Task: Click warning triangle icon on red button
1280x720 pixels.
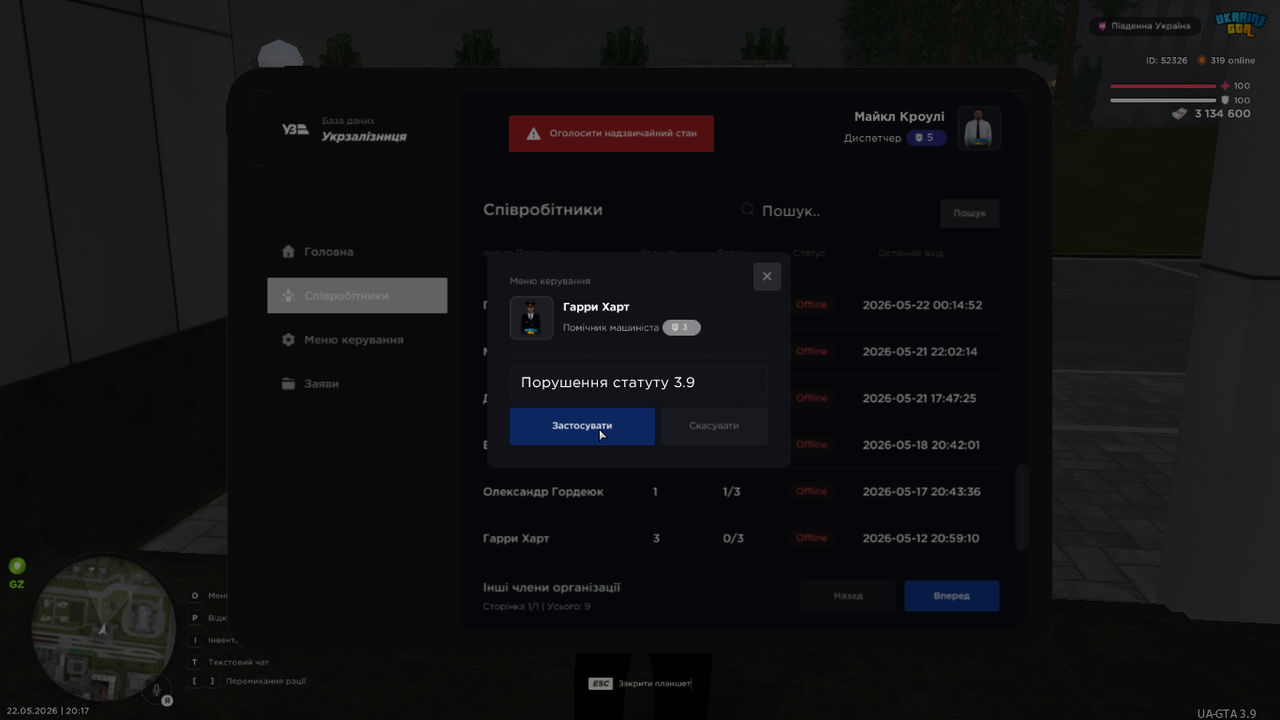Action: (534, 133)
